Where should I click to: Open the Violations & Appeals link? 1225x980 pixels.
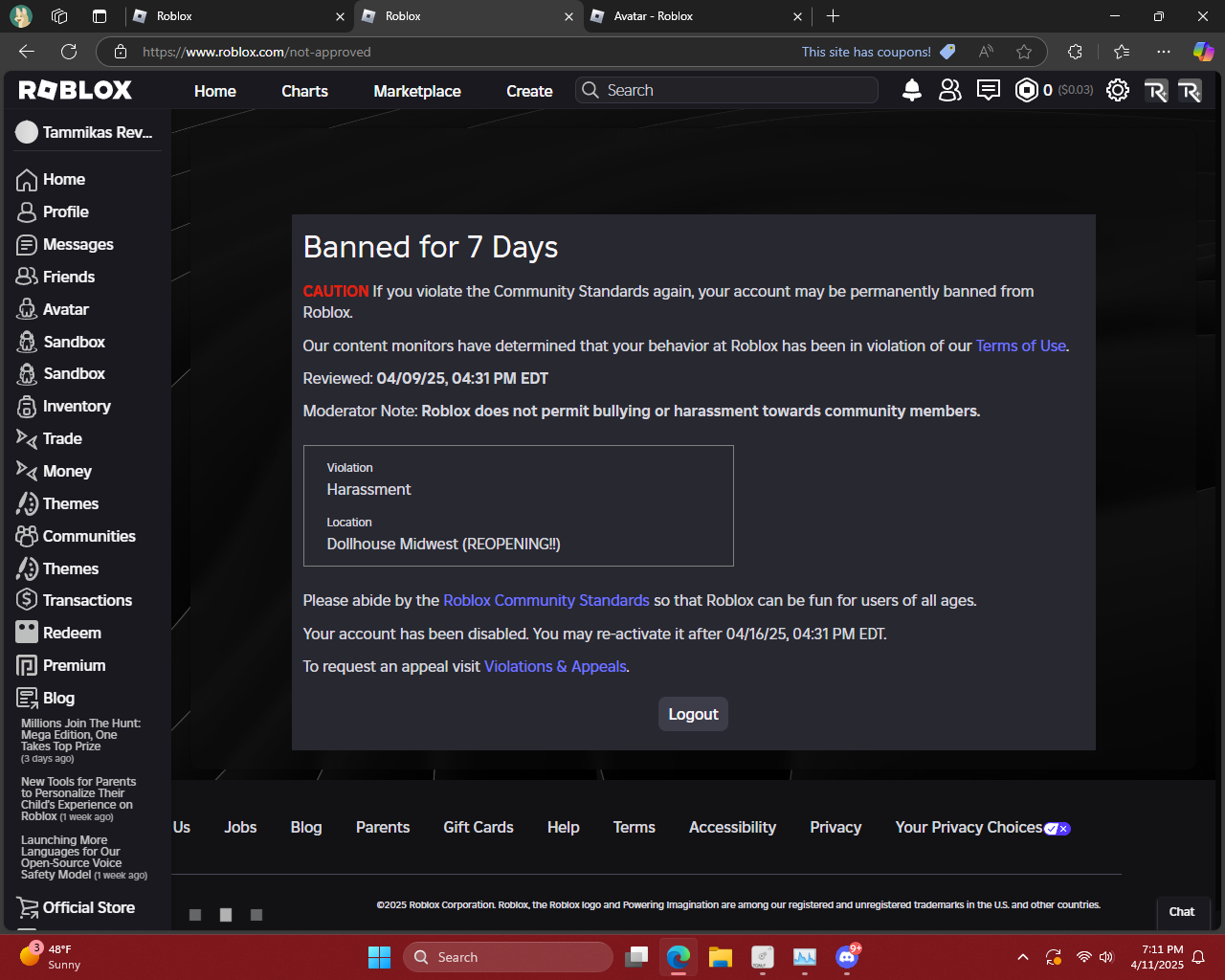(x=555, y=667)
